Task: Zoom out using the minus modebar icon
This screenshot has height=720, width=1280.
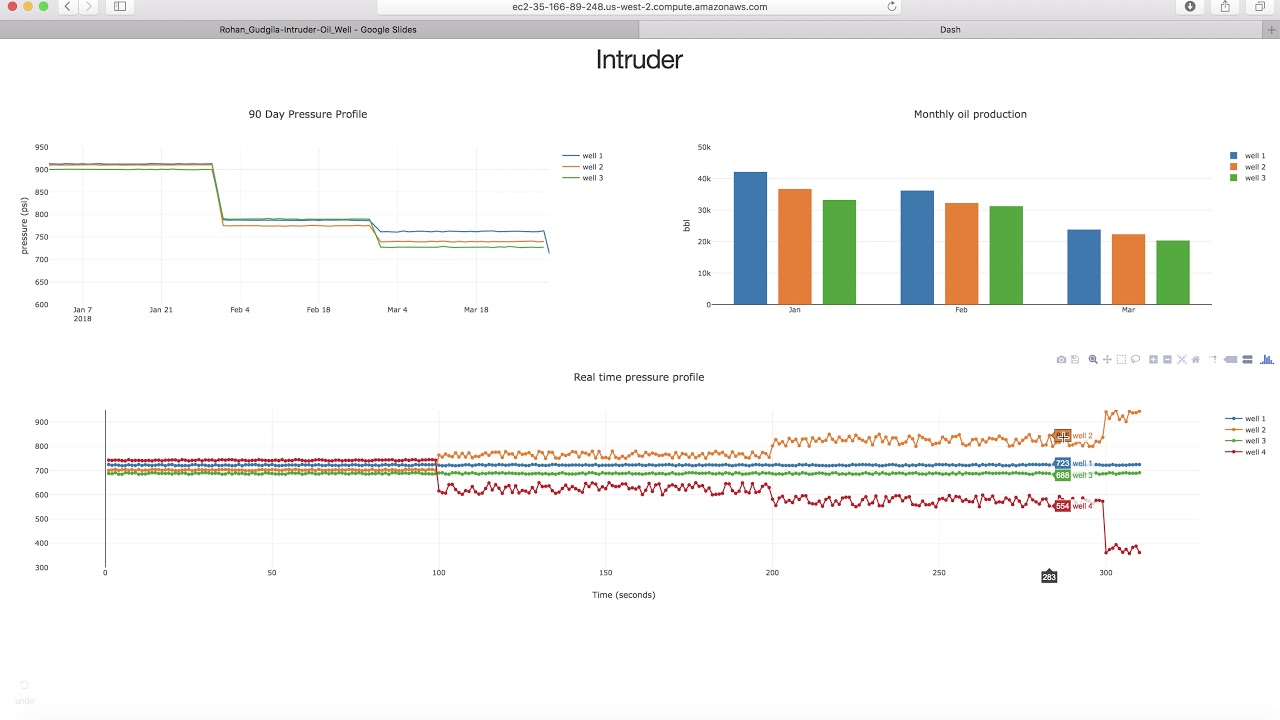Action: click(x=1167, y=360)
